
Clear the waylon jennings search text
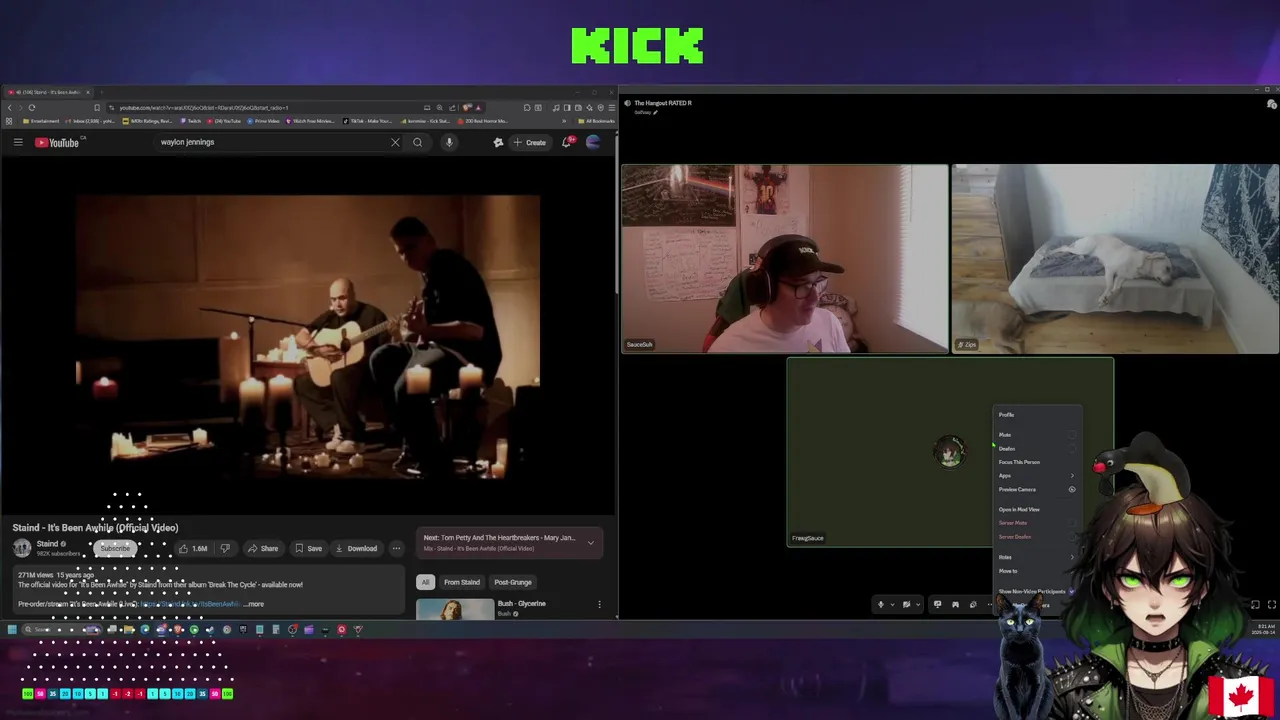coord(395,142)
